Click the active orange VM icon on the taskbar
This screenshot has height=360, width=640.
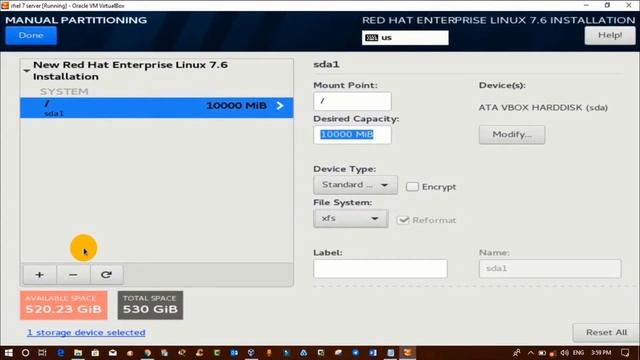pyautogui.click(x=407, y=353)
